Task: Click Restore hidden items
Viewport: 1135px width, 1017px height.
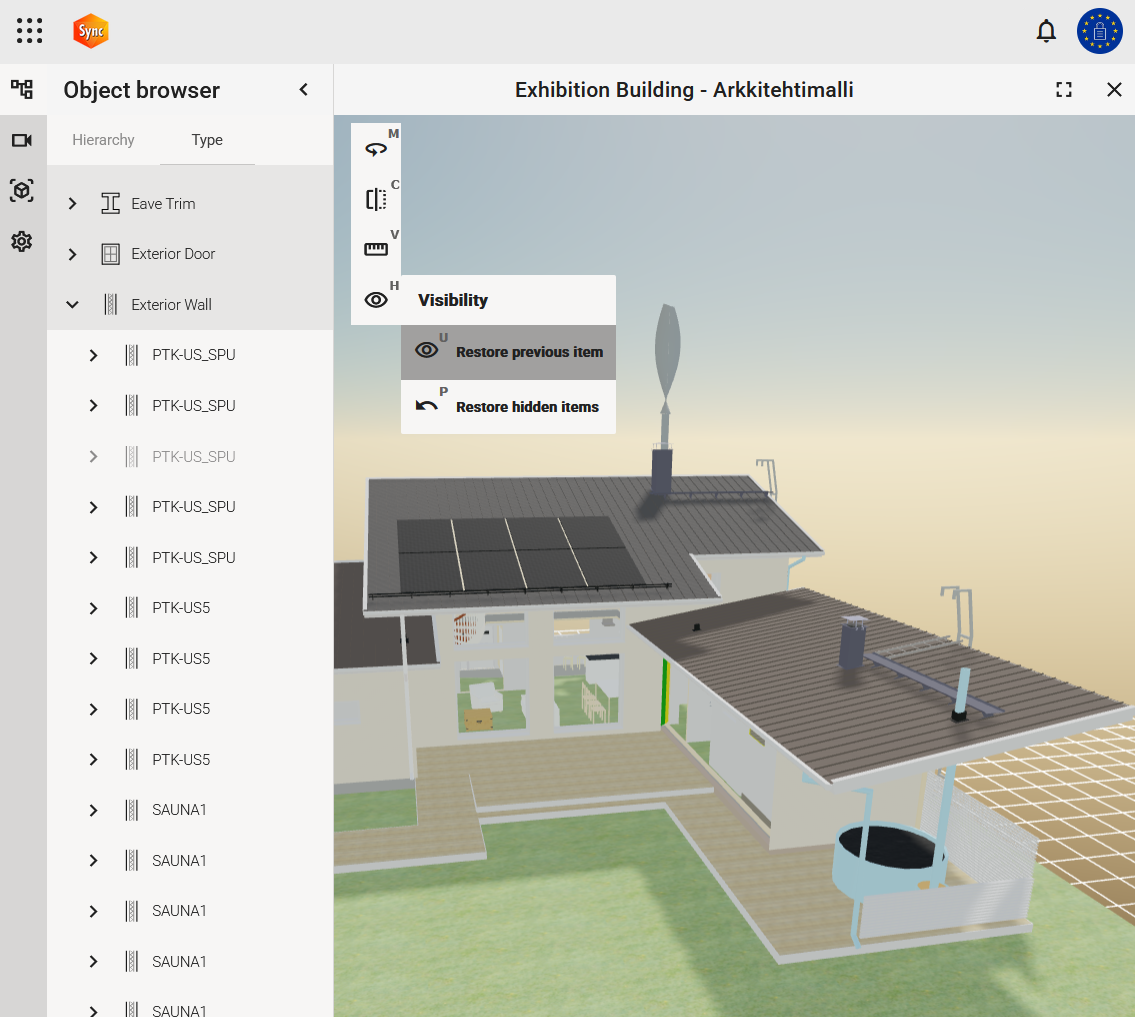Action: tap(508, 407)
